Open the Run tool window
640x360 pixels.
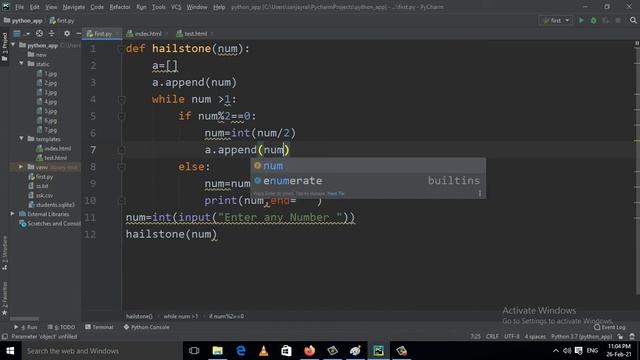click(26, 327)
